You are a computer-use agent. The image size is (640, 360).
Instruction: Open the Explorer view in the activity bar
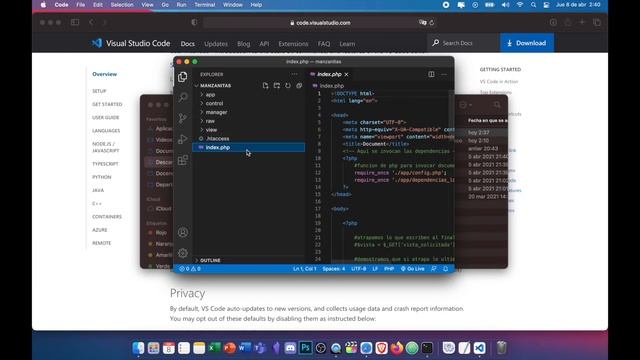[182, 77]
